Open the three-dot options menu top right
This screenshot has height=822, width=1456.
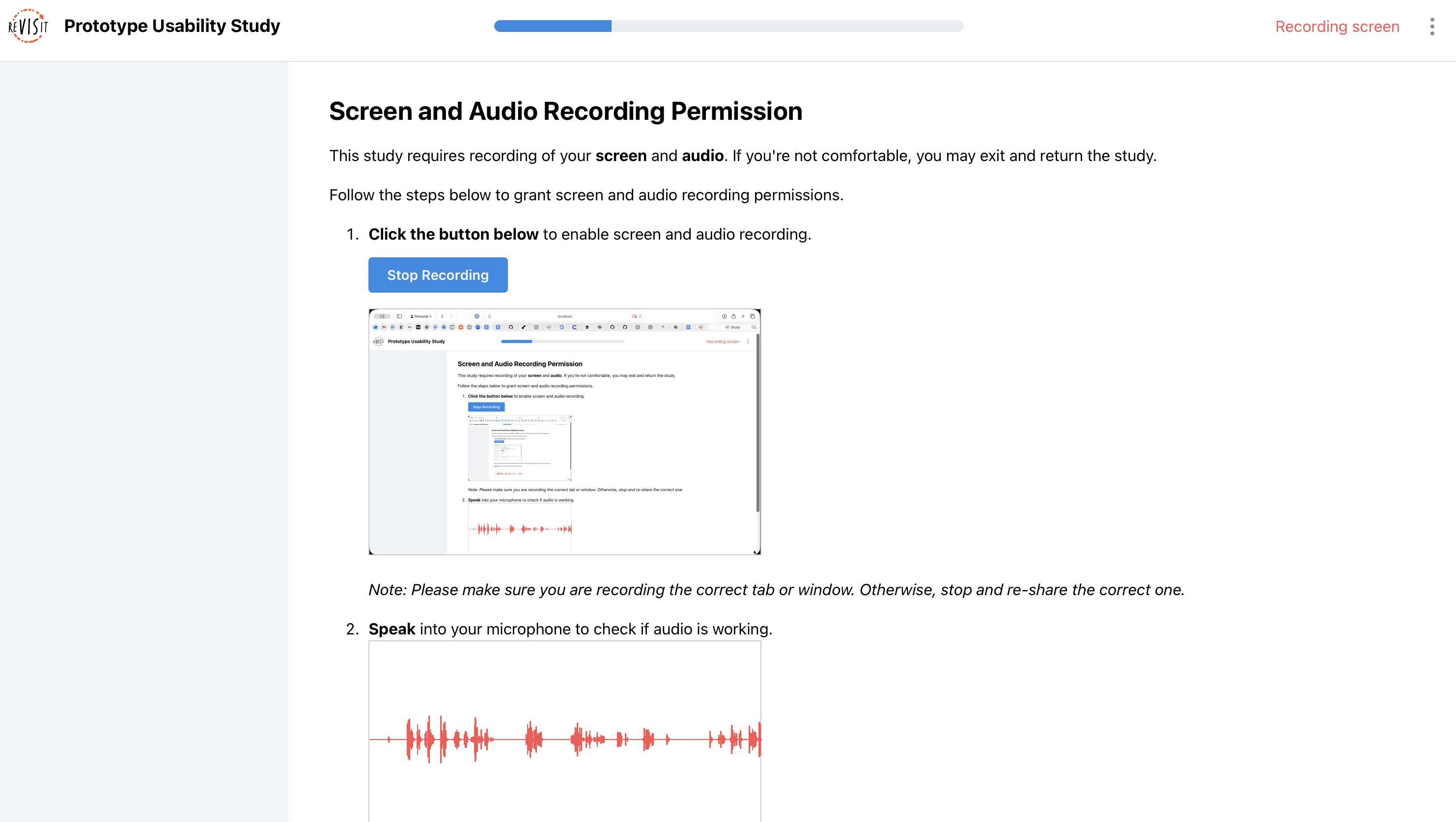[x=1432, y=26]
